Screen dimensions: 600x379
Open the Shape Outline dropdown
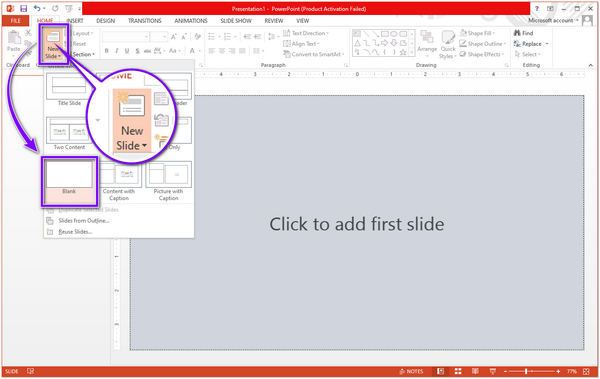[483, 44]
